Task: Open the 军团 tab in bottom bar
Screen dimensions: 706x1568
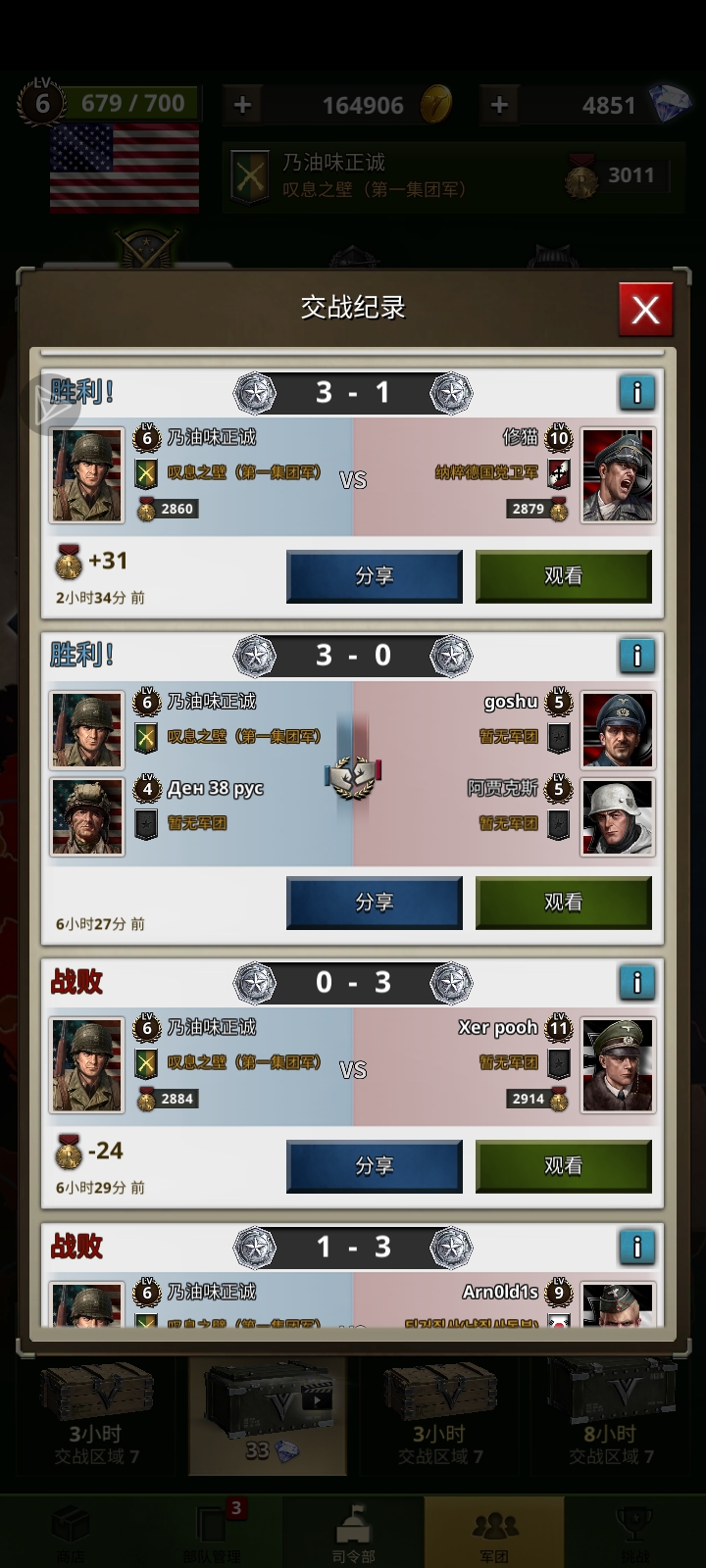Action: (494, 1532)
